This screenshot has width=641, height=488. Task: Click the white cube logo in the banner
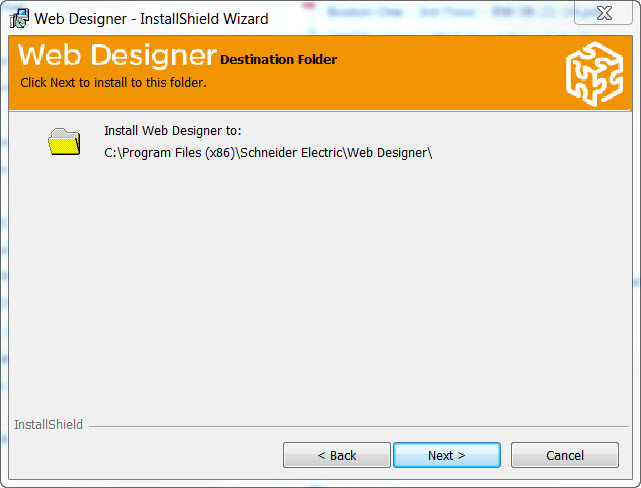[x=594, y=74]
